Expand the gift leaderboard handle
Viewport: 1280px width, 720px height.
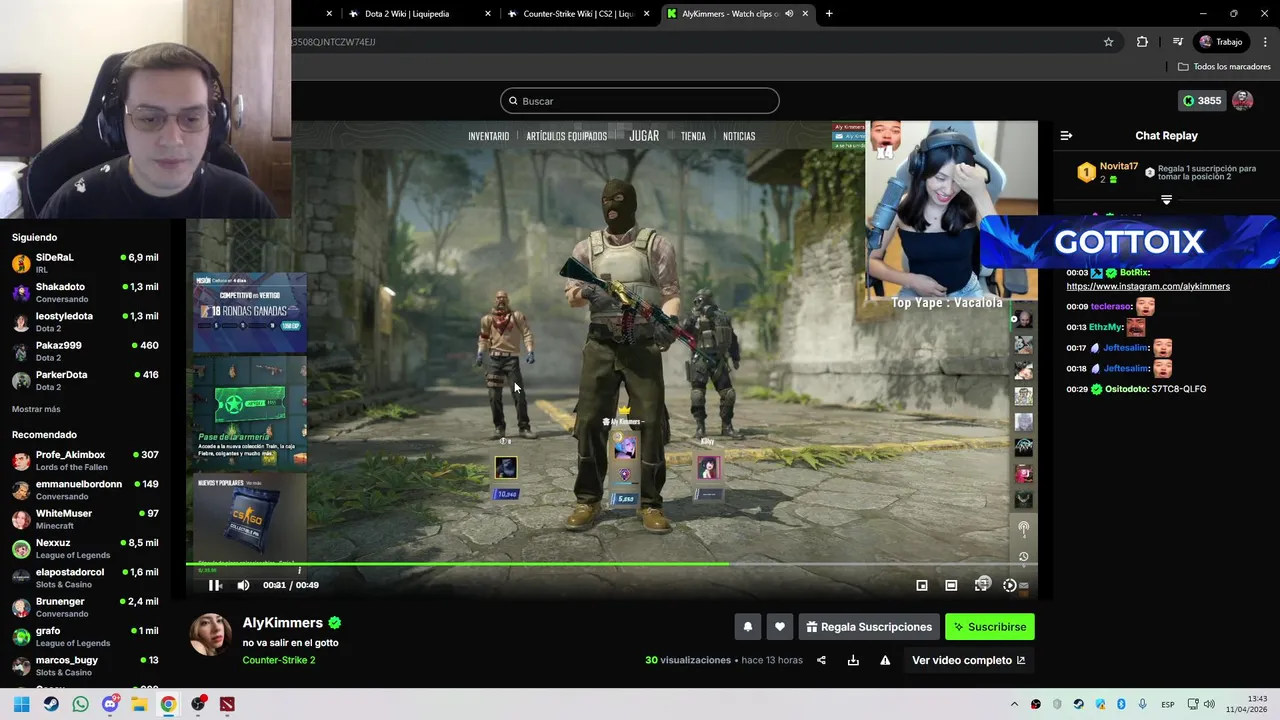[x=1166, y=200]
